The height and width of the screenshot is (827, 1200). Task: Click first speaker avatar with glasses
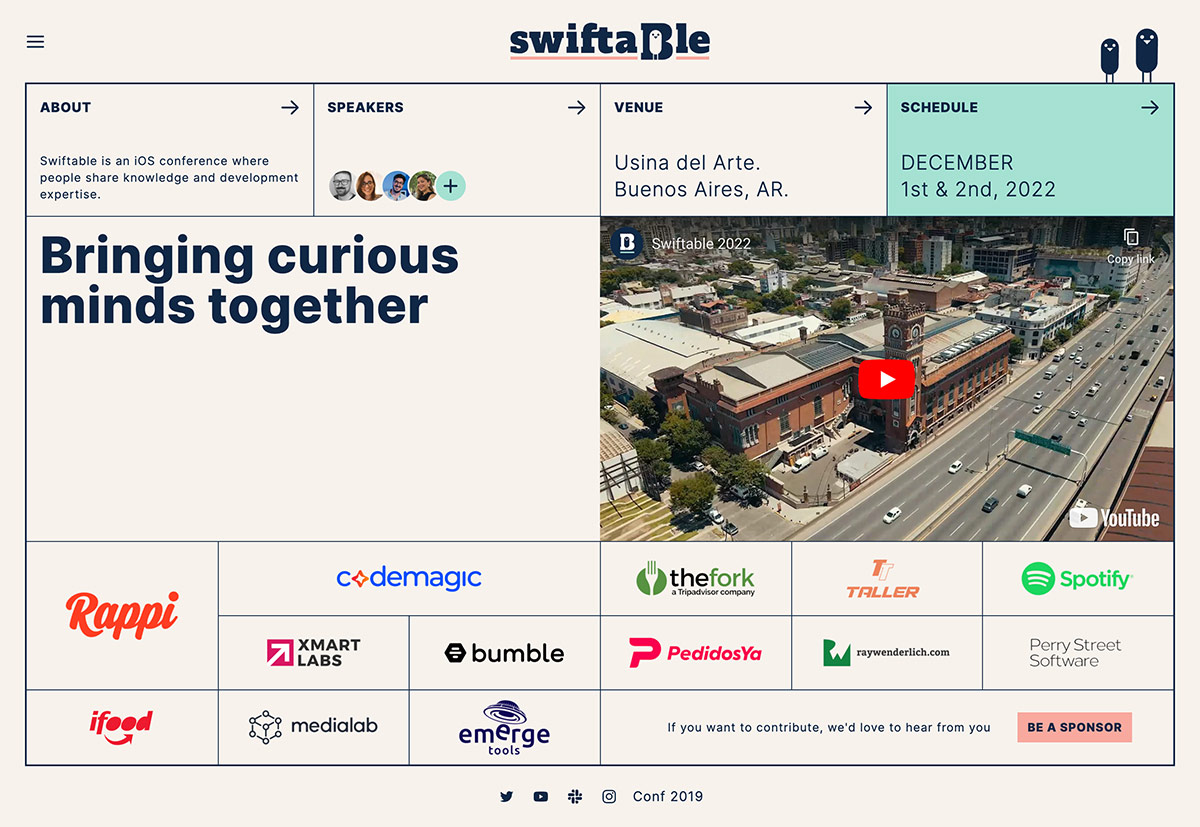click(x=343, y=186)
